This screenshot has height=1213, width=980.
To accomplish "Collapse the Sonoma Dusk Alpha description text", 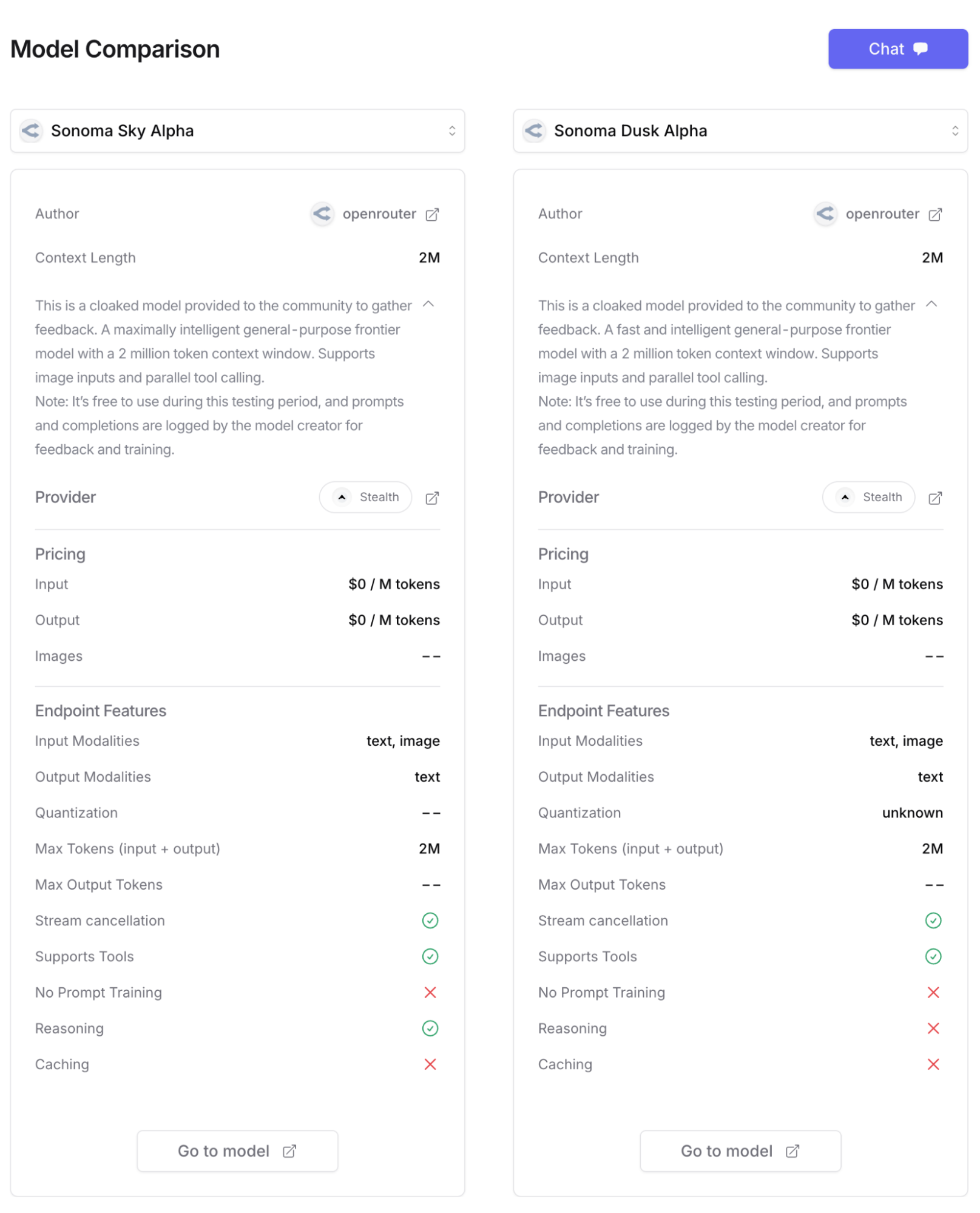I will (x=931, y=304).
